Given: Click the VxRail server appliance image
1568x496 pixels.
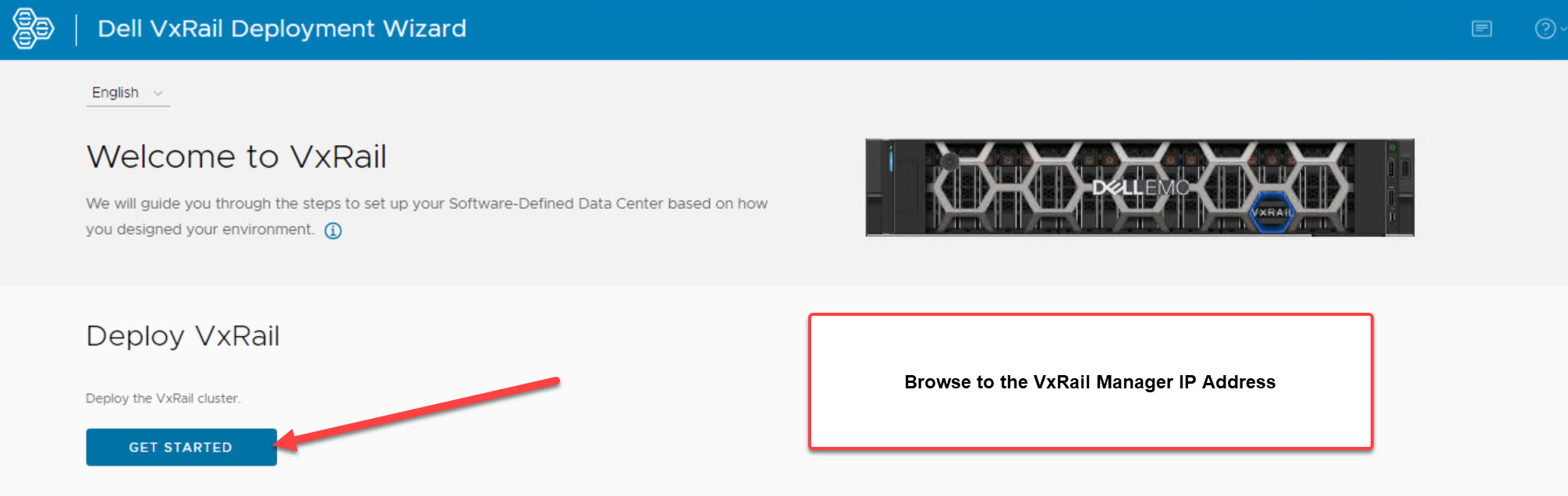Looking at the screenshot, I should click(1140, 187).
